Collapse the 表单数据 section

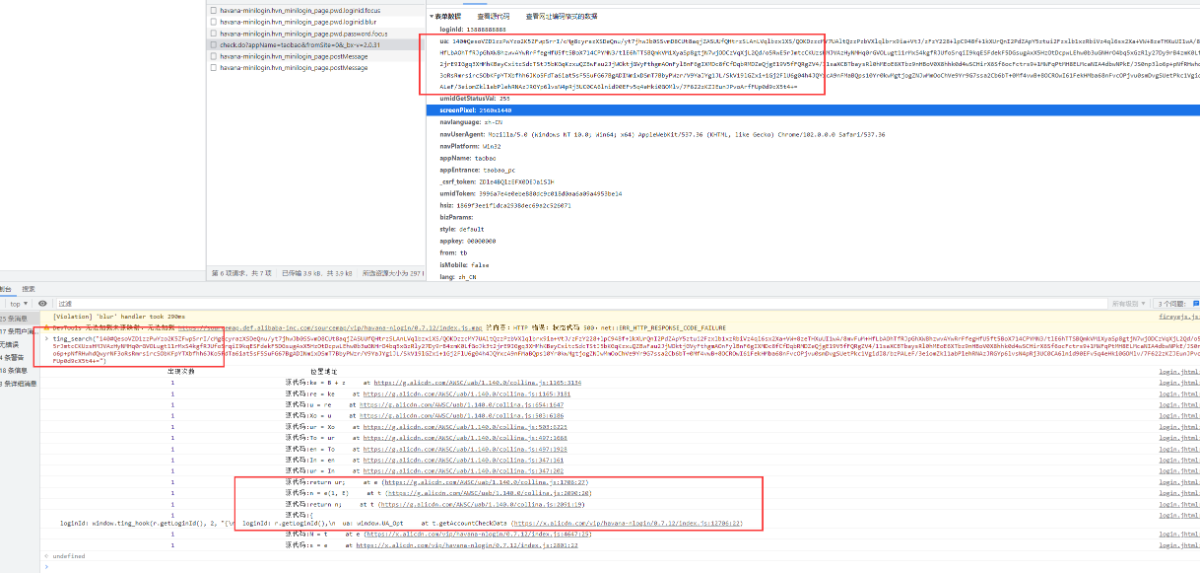click(x=445, y=17)
